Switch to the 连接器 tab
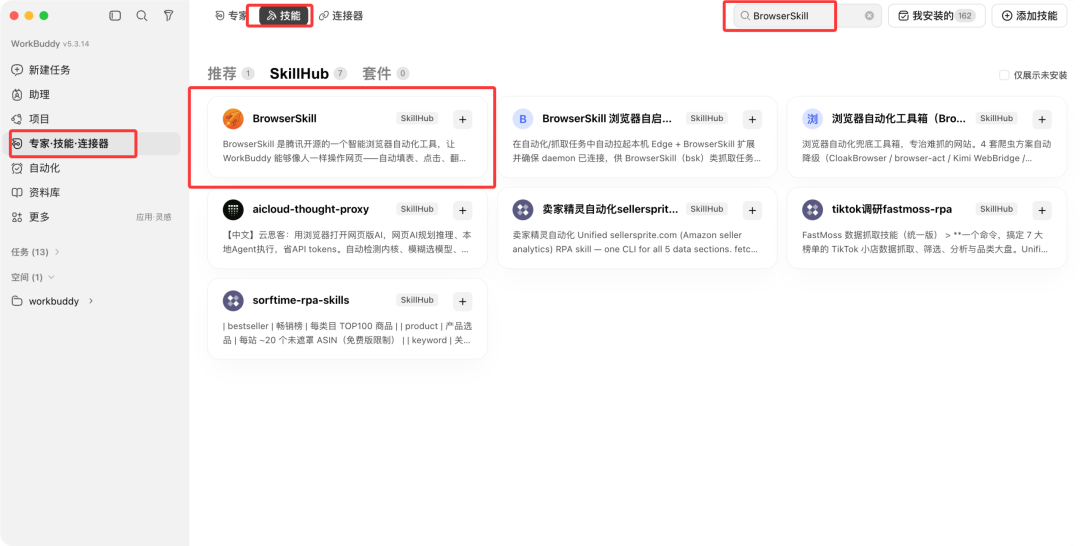 pyautogui.click(x=341, y=16)
